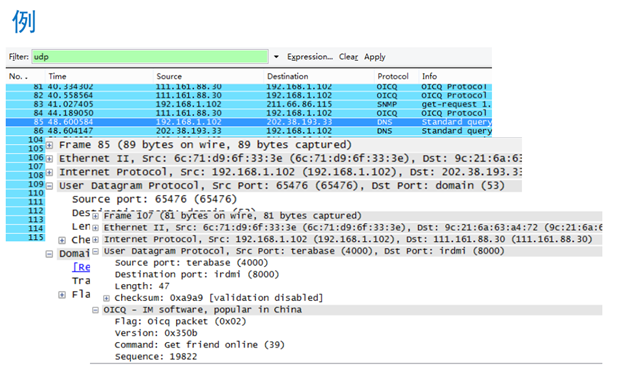Select packet 83 SNMP get-request row
The width and height of the screenshot is (640, 371).
pos(249,104)
